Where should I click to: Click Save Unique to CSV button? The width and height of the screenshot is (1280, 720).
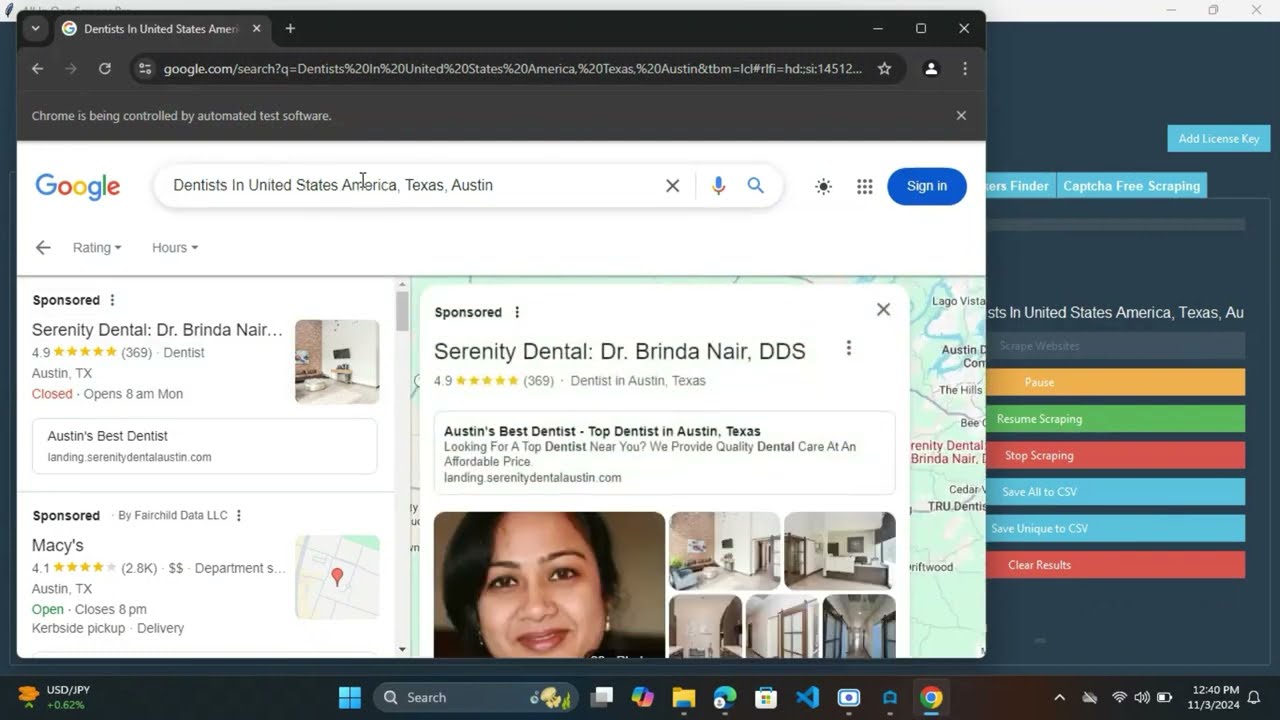coord(1115,528)
